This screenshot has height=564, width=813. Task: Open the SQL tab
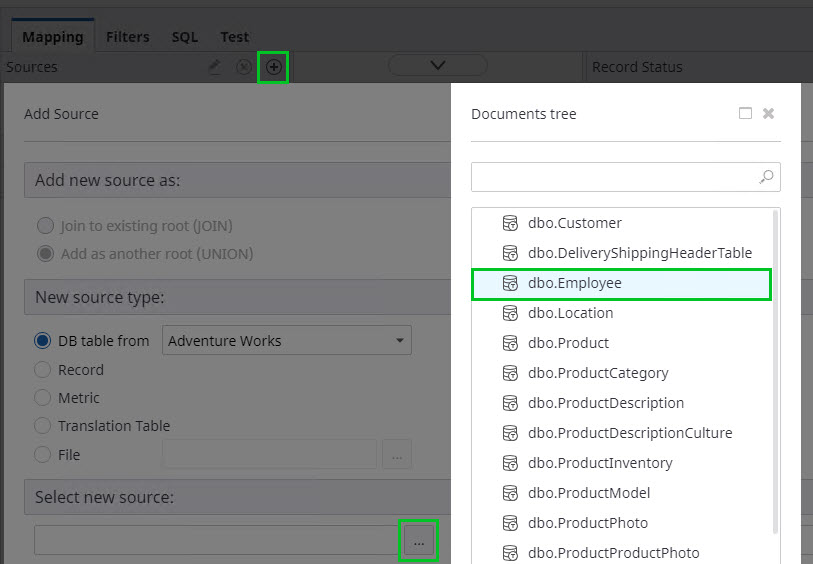184,37
